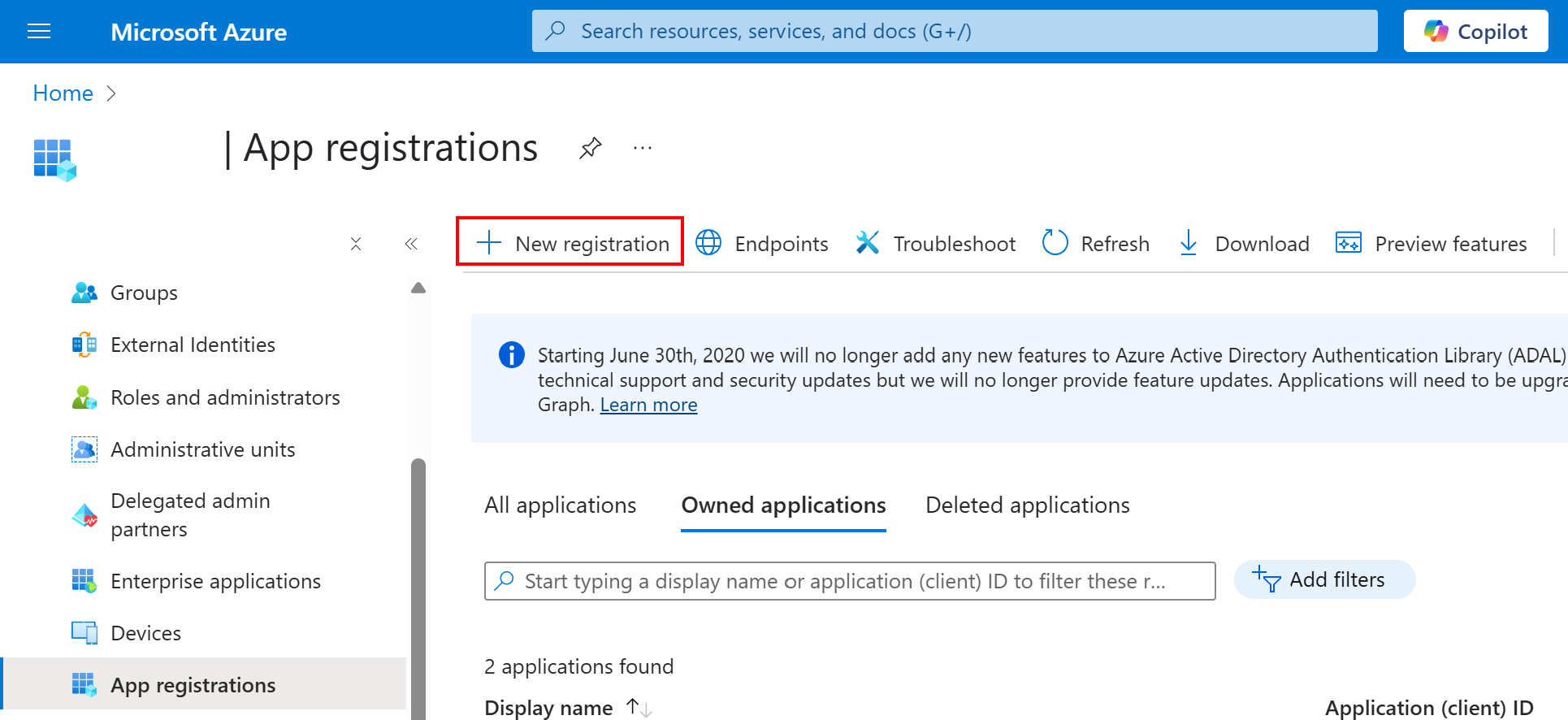Refresh the app registrations list

1096,243
